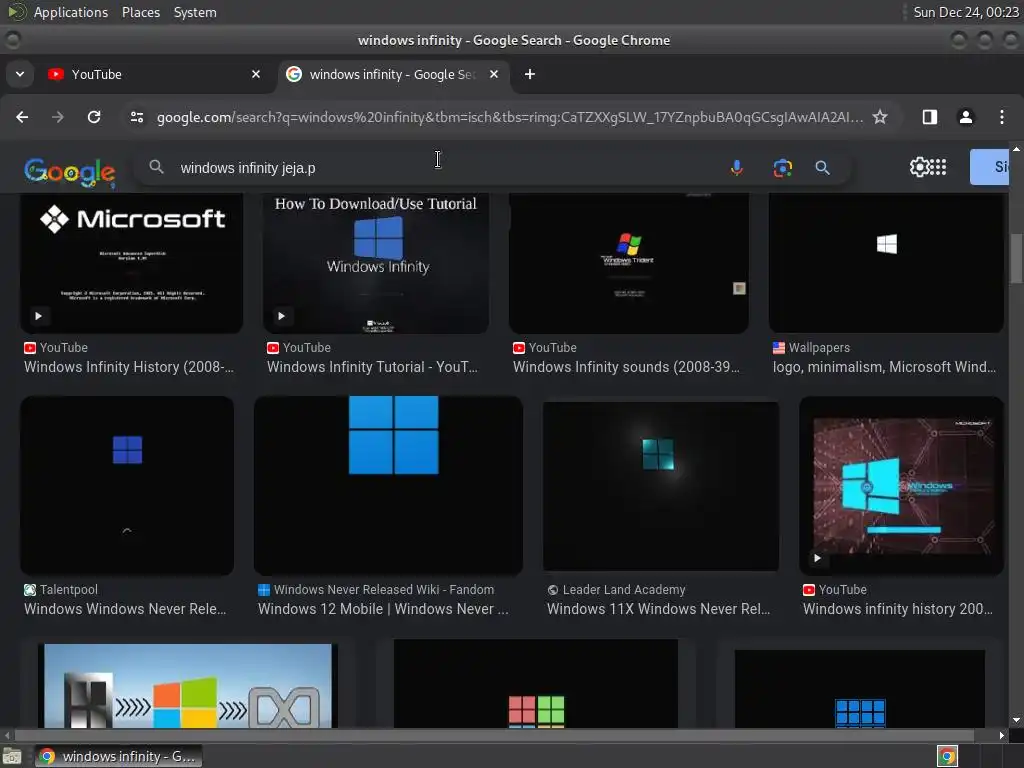This screenshot has width=1024, height=768.
Task: Click the forward navigation arrow
Action: 58,117
